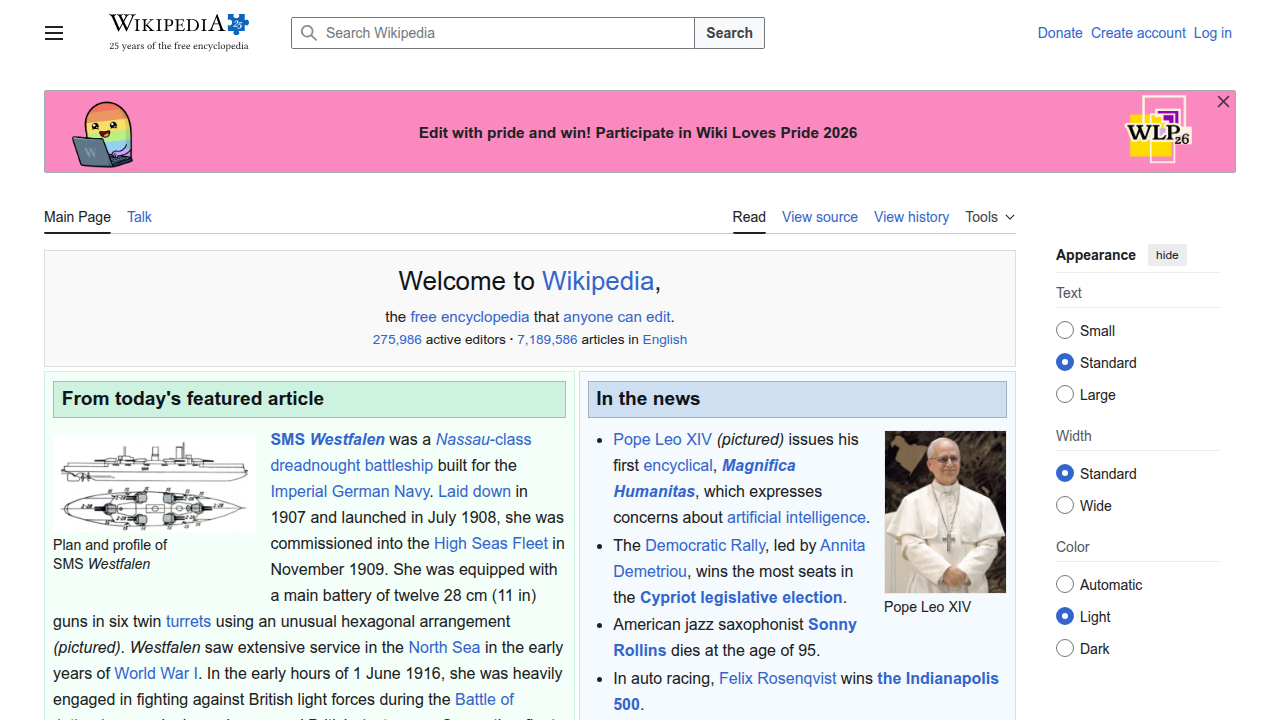The height and width of the screenshot is (720, 1280).
Task: Open the Cypriot legislative election link
Action: [x=741, y=597]
